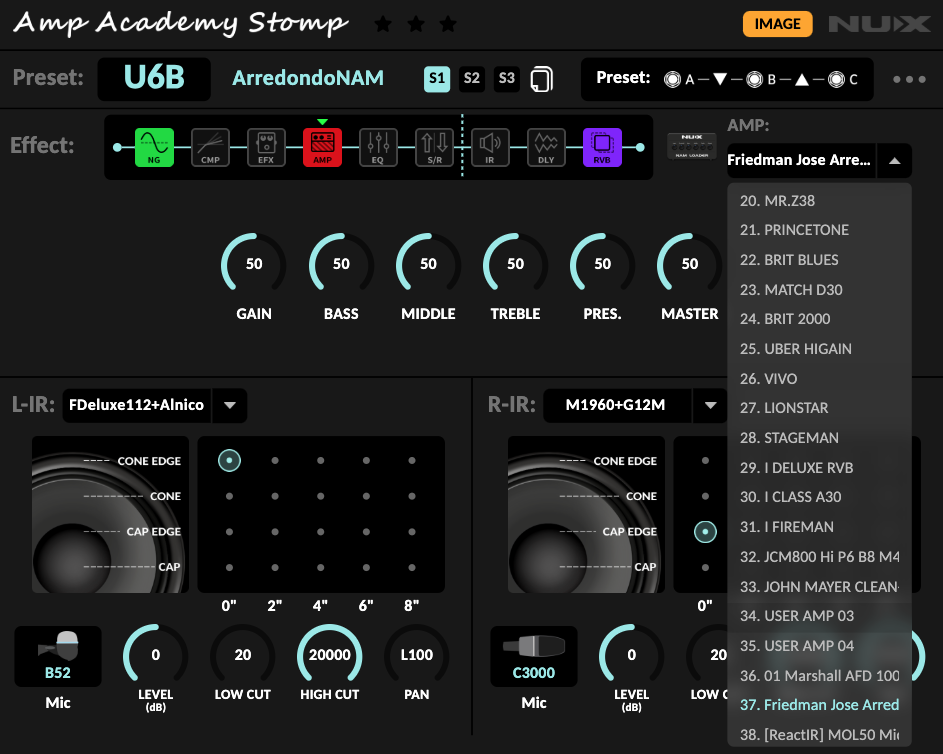Click footswitch A preset icon
This screenshot has width=943, height=754.
672,79
